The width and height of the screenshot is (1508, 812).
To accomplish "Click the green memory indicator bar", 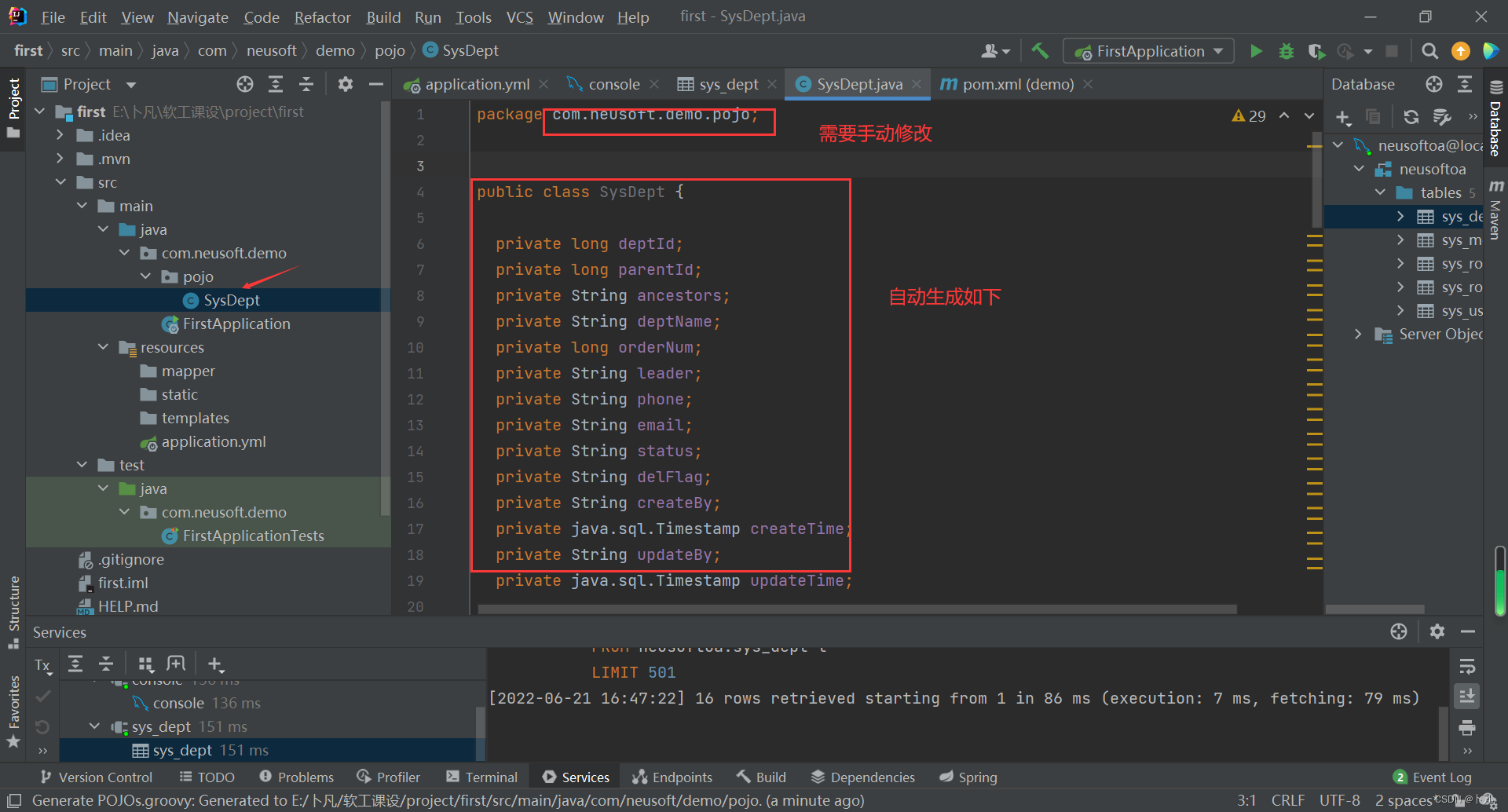I will [1499, 581].
